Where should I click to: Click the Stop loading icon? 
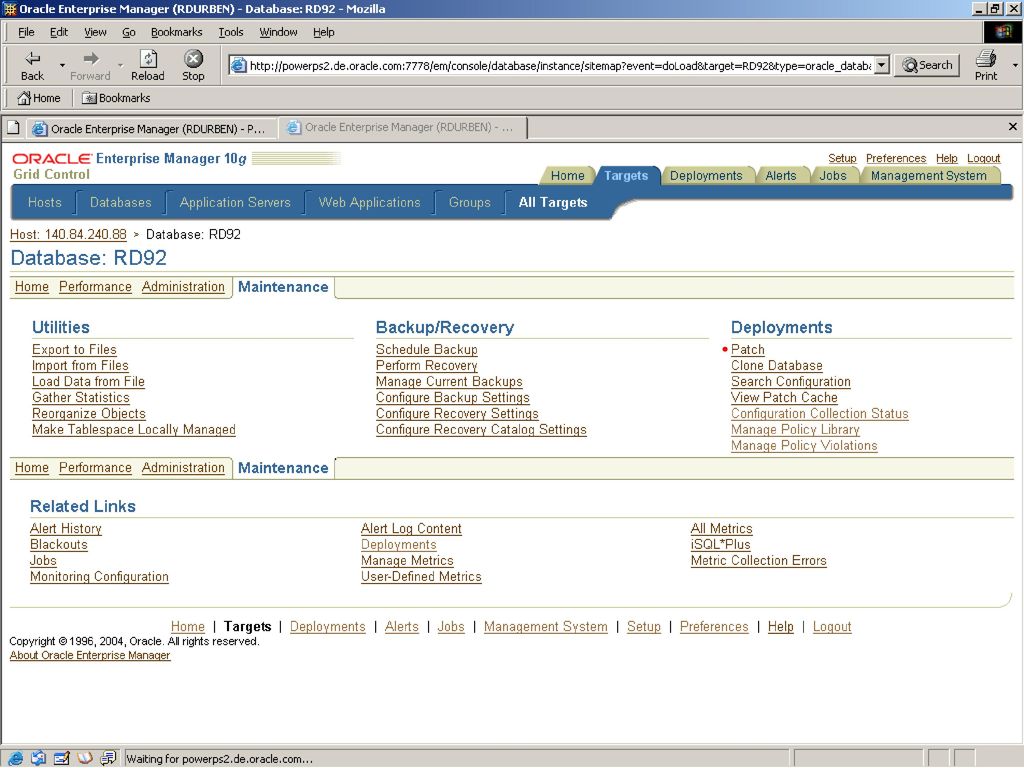[193, 59]
